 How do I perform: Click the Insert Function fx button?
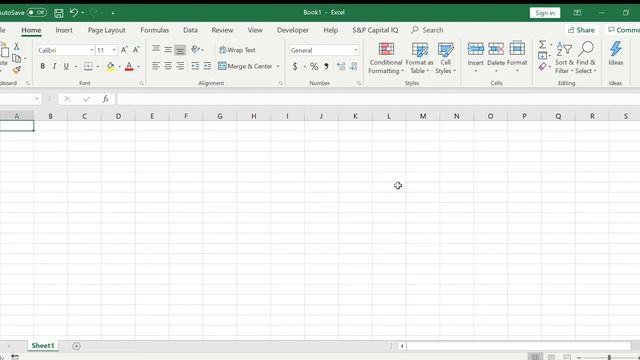105,99
